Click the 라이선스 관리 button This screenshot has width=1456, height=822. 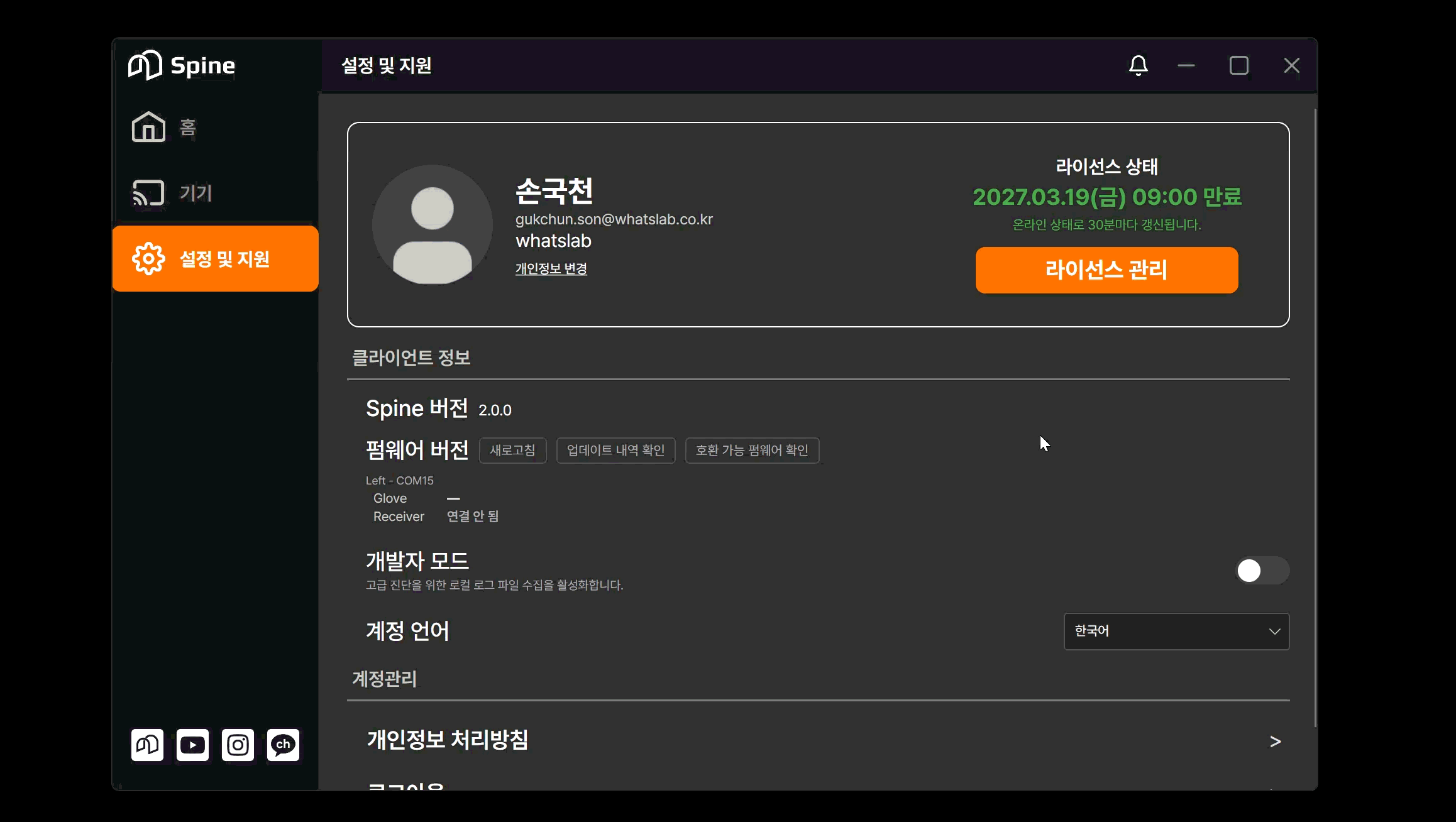1106,270
